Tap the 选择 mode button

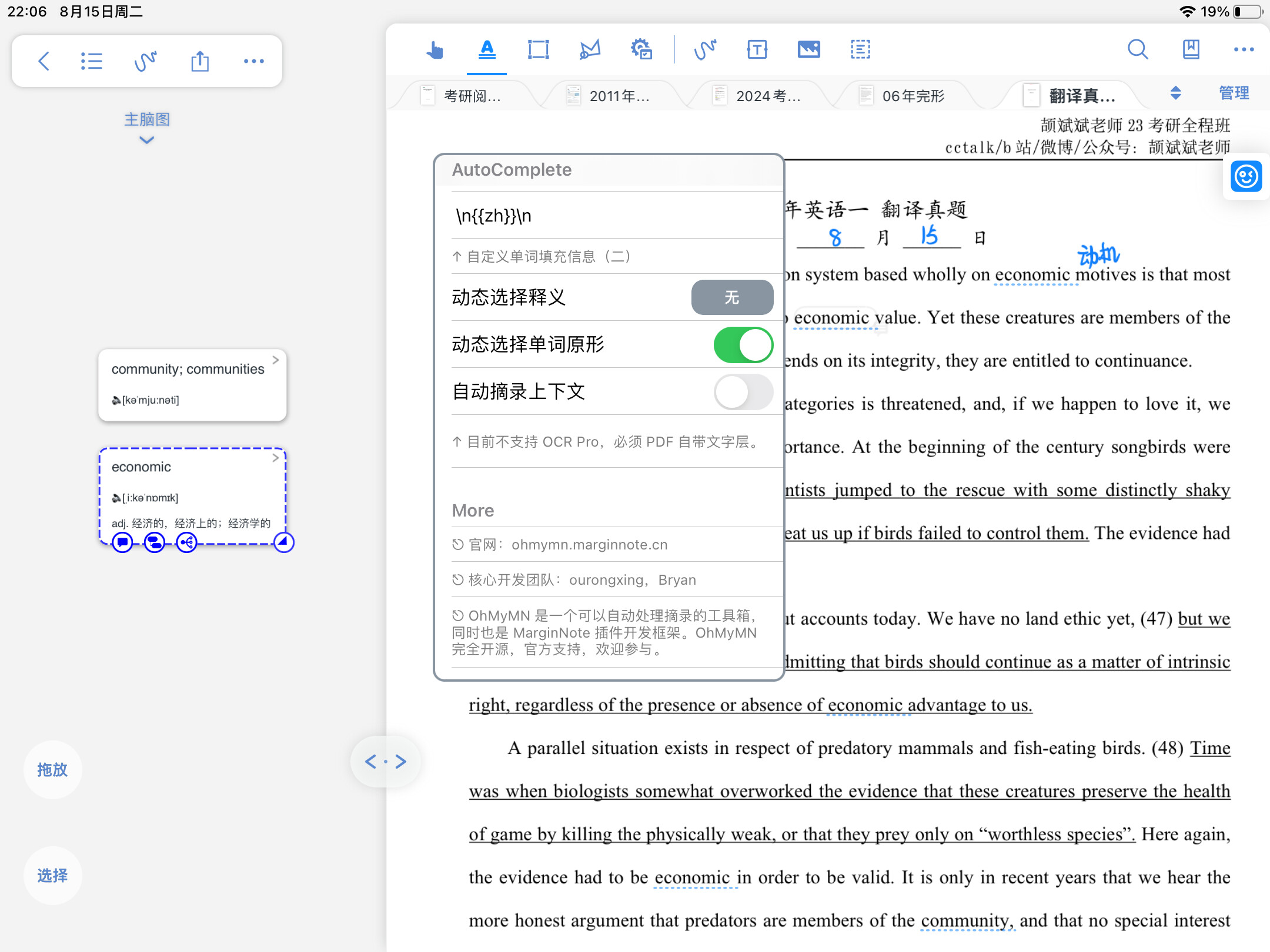[x=52, y=876]
